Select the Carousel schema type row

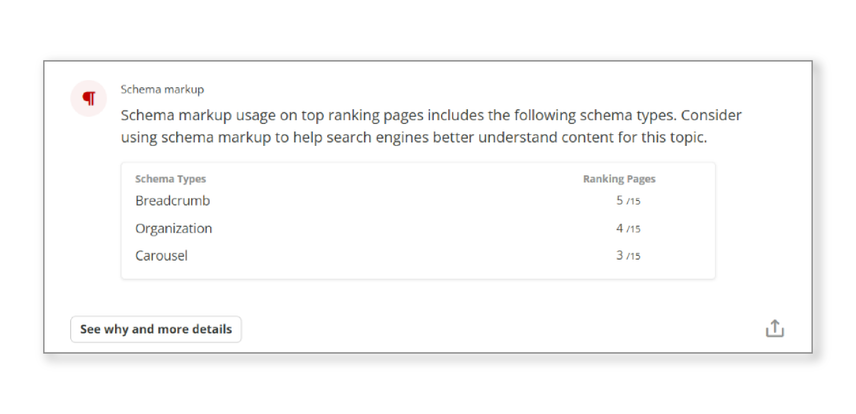(162, 256)
